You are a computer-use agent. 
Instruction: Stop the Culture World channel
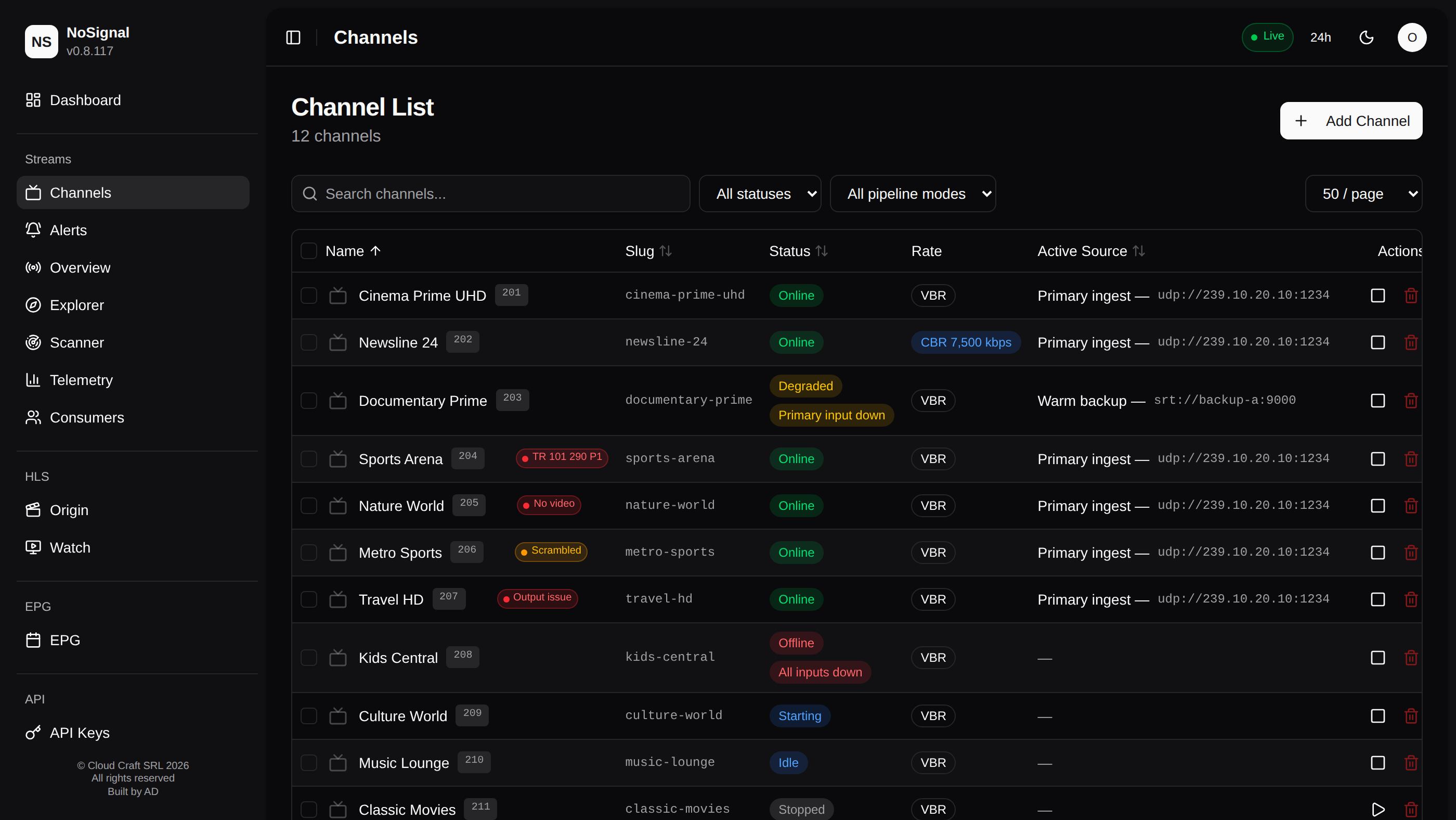pyautogui.click(x=1377, y=716)
